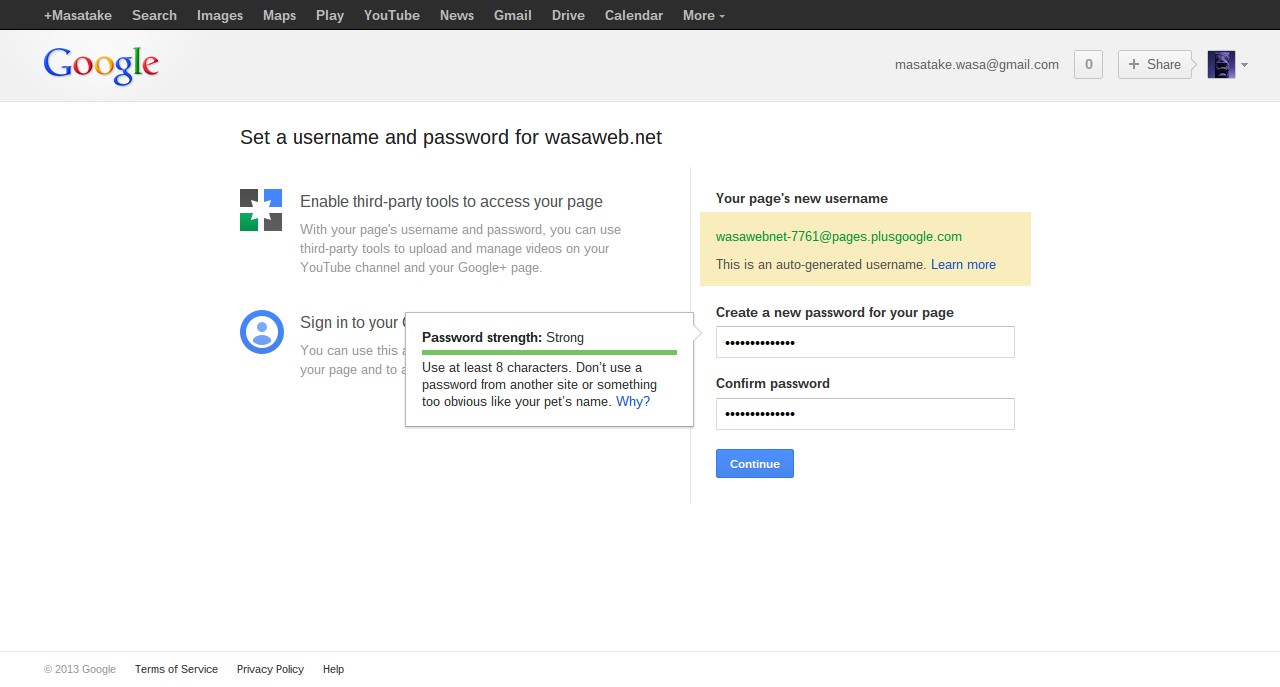Go to YouTube from the top bar
Screen dimensions: 1280x687
(x=392, y=15)
